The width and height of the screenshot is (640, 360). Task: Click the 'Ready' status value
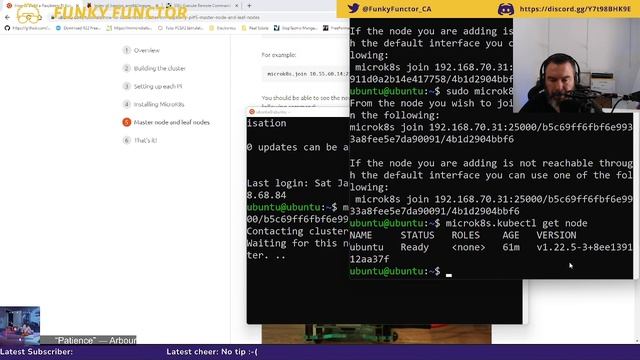pyautogui.click(x=414, y=247)
